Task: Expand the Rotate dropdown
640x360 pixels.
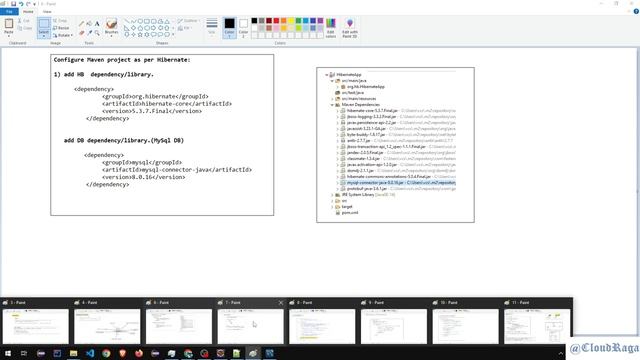Action: pyautogui.click(x=63, y=36)
